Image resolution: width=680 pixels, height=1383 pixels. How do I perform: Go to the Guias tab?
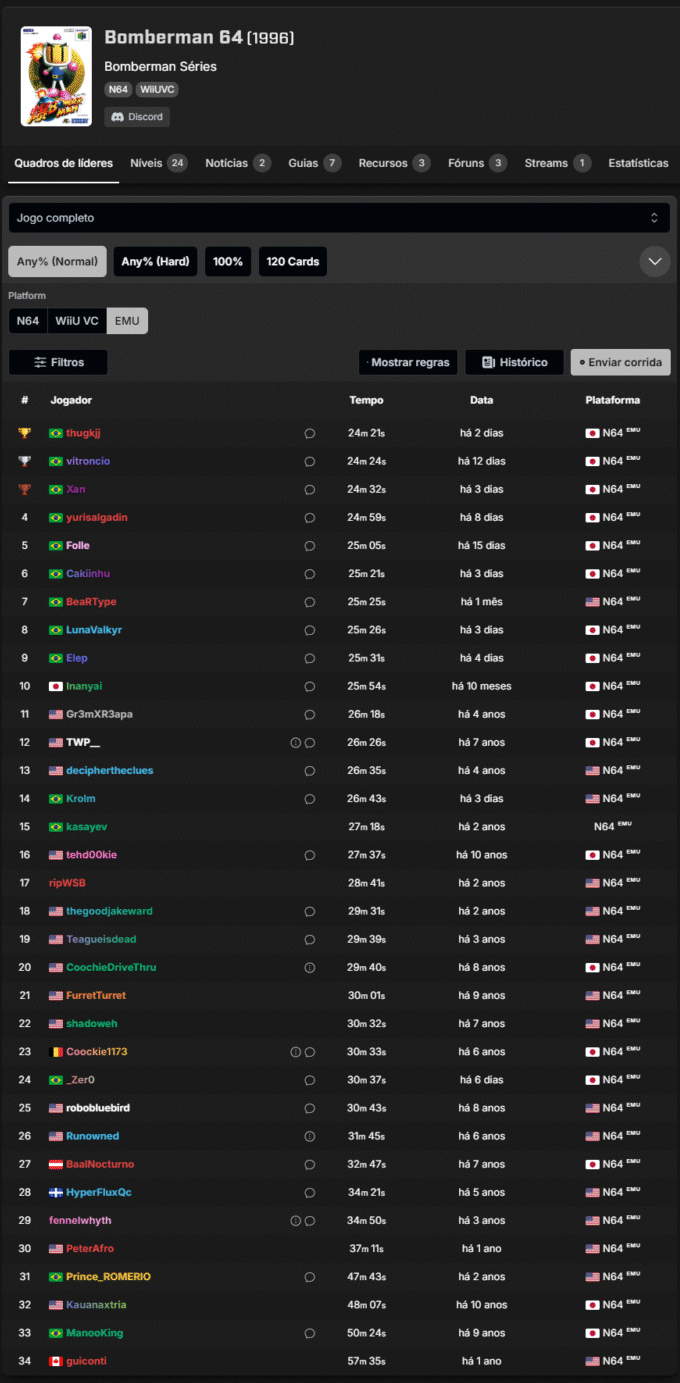pos(314,163)
